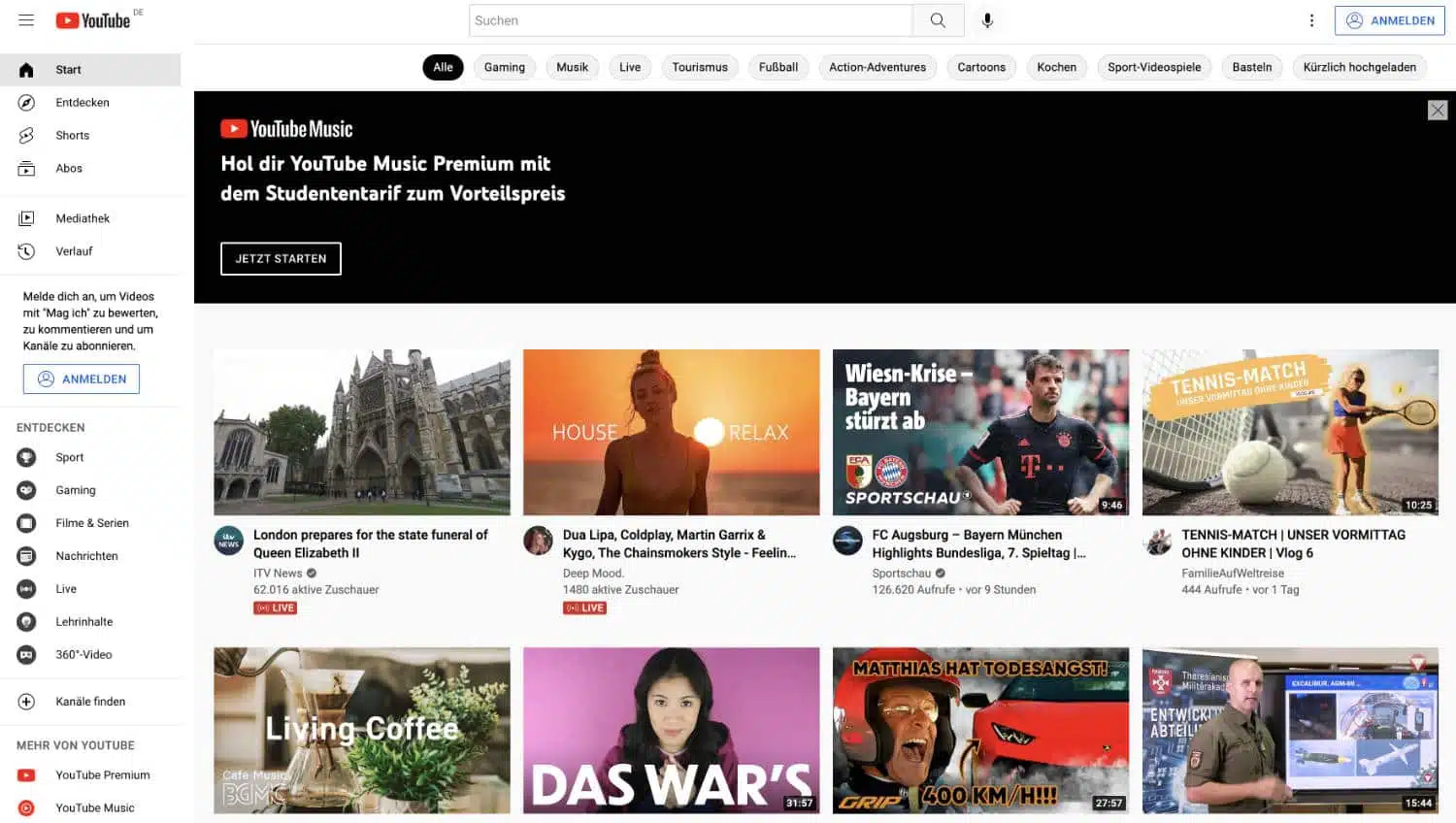Screen dimensions: 1456x823
Task: Open Verlauf history page
Action: point(74,251)
